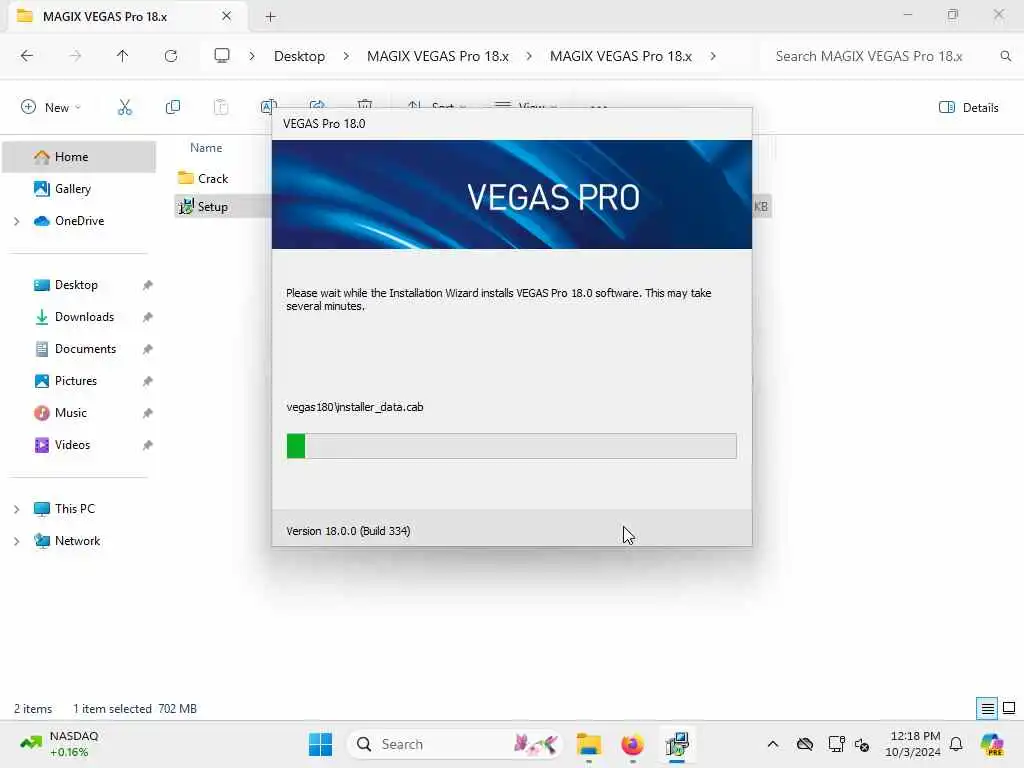
Task: Open the NASDAQ widget on taskbar
Action: [x=59, y=744]
